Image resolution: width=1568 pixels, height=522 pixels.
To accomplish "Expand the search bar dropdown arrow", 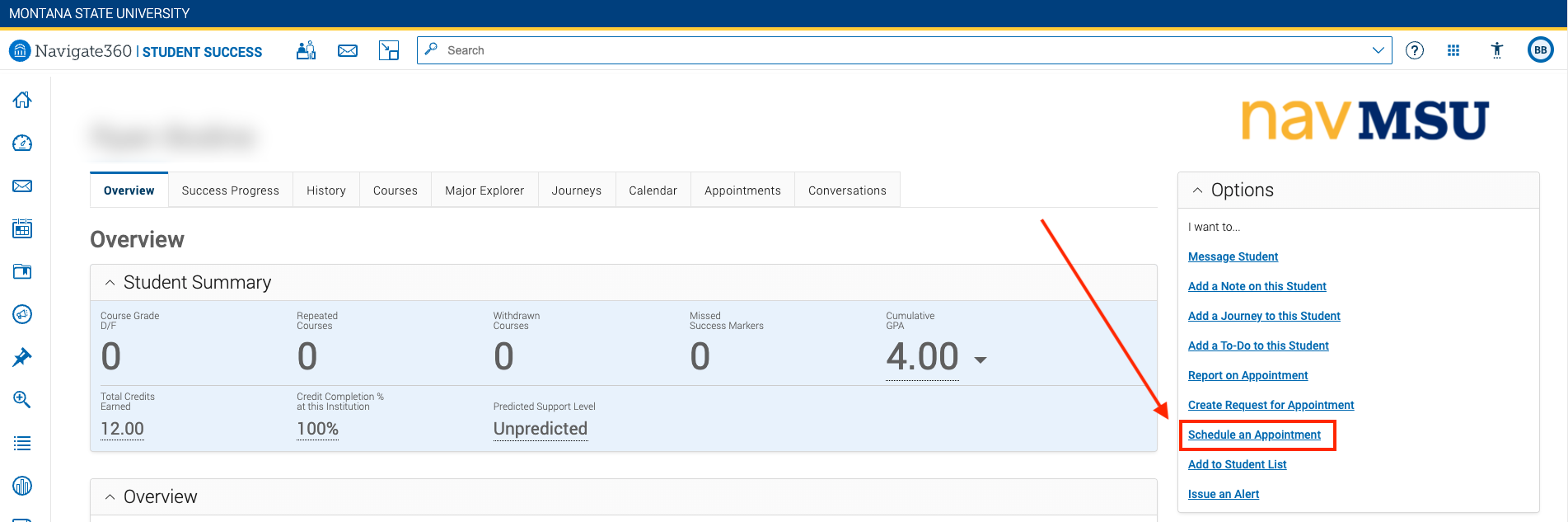I will click(x=1378, y=50).
